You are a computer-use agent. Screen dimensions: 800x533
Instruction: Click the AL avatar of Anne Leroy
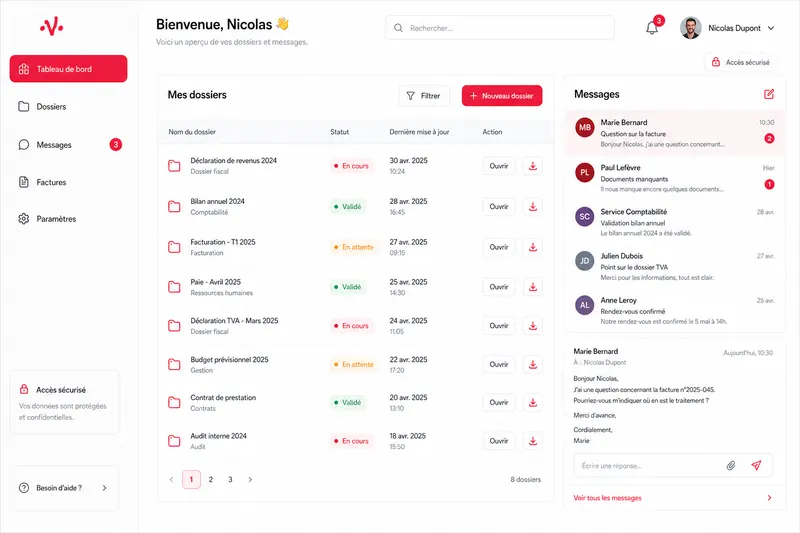(x=585, y=305)
